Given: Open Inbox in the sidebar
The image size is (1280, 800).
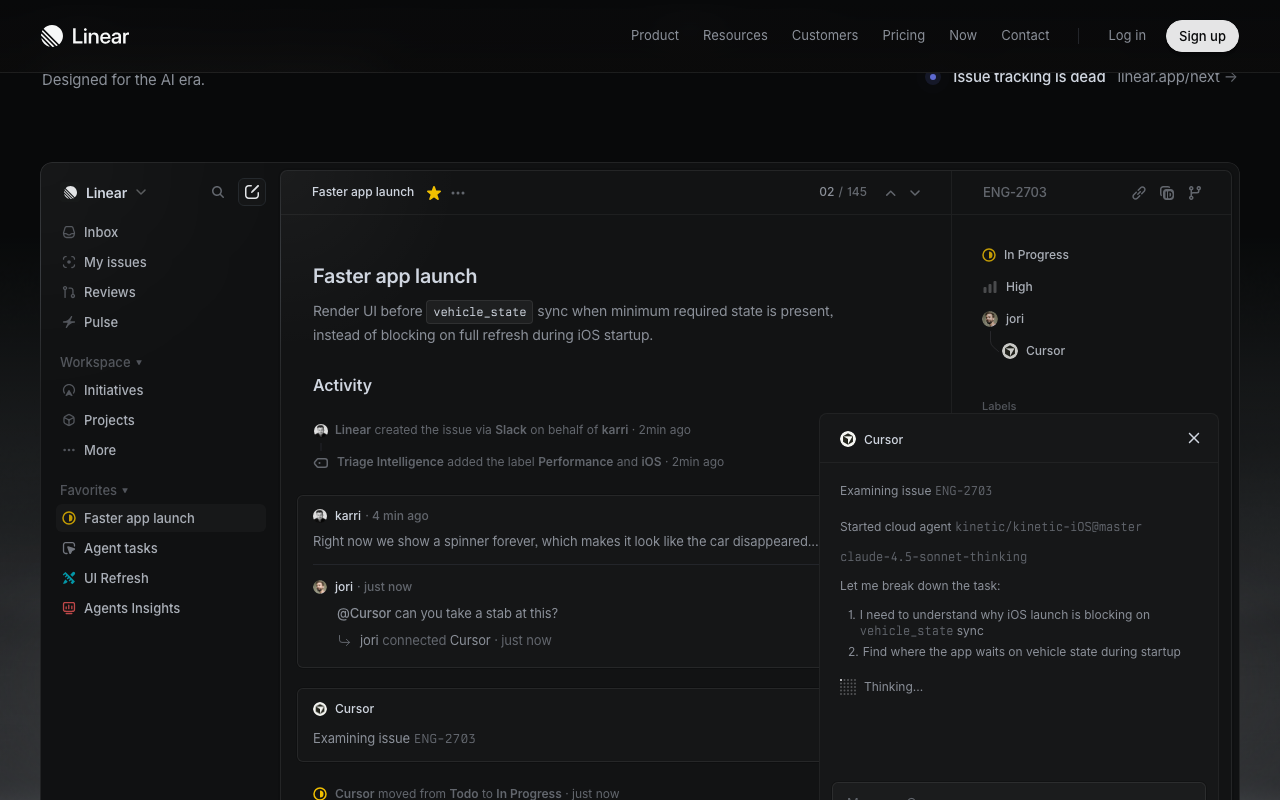Looking at the screenshot, I should coord(160,232).
